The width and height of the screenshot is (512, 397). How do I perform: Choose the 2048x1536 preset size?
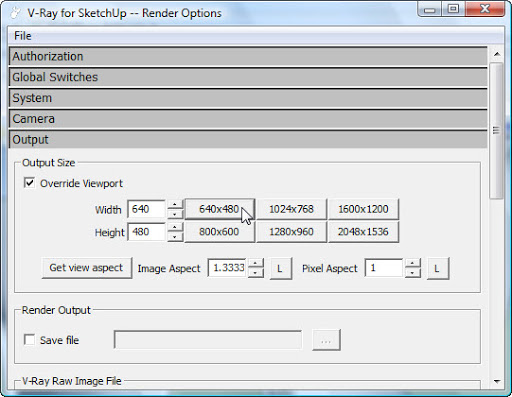click(363, 232)
